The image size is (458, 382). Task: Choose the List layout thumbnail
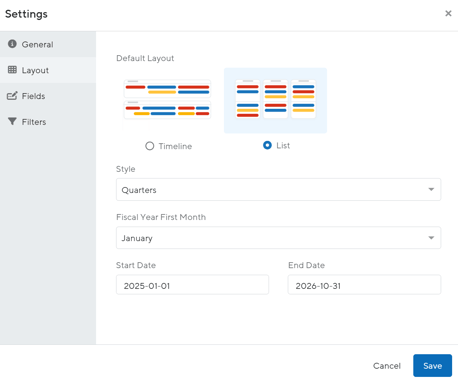tap(275, 100)
